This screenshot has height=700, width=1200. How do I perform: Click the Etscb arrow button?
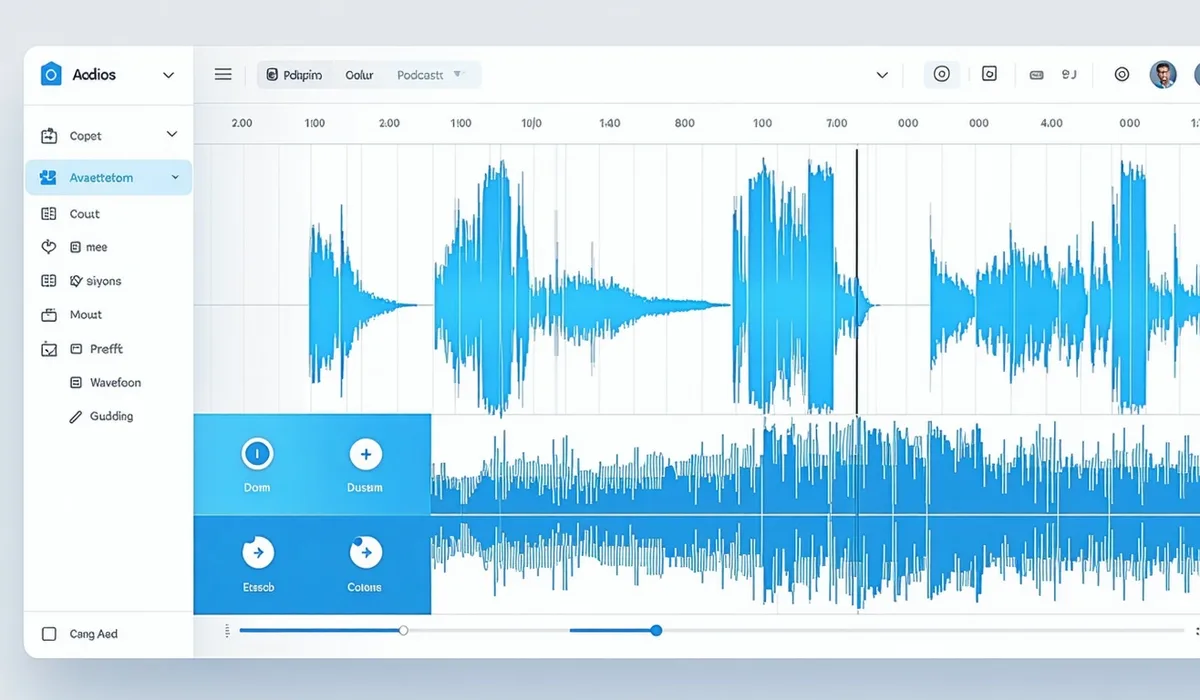tap(258, 552)
